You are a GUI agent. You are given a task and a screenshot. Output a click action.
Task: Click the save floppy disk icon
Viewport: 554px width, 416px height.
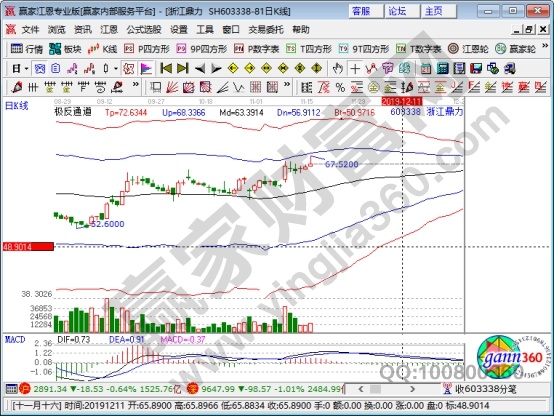476,68
